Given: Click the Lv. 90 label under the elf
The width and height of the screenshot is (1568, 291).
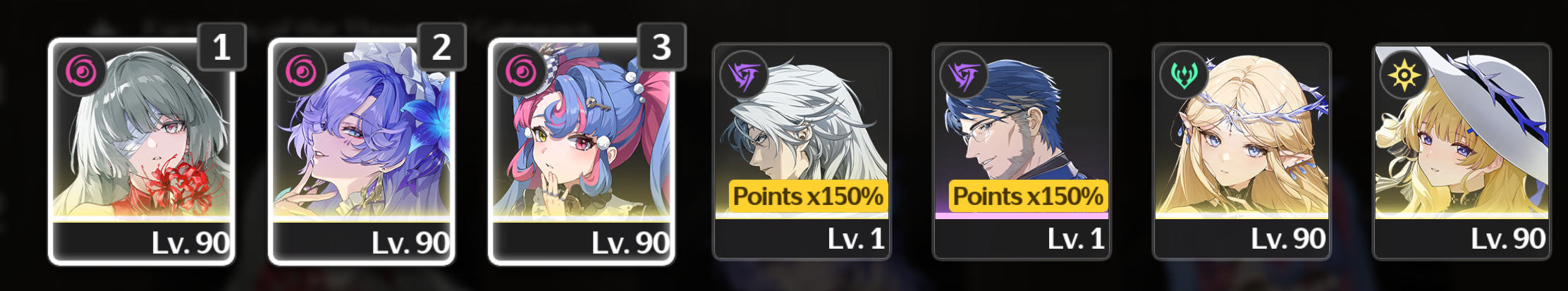Looking at the screenshot, I should tap(1288, 239).
